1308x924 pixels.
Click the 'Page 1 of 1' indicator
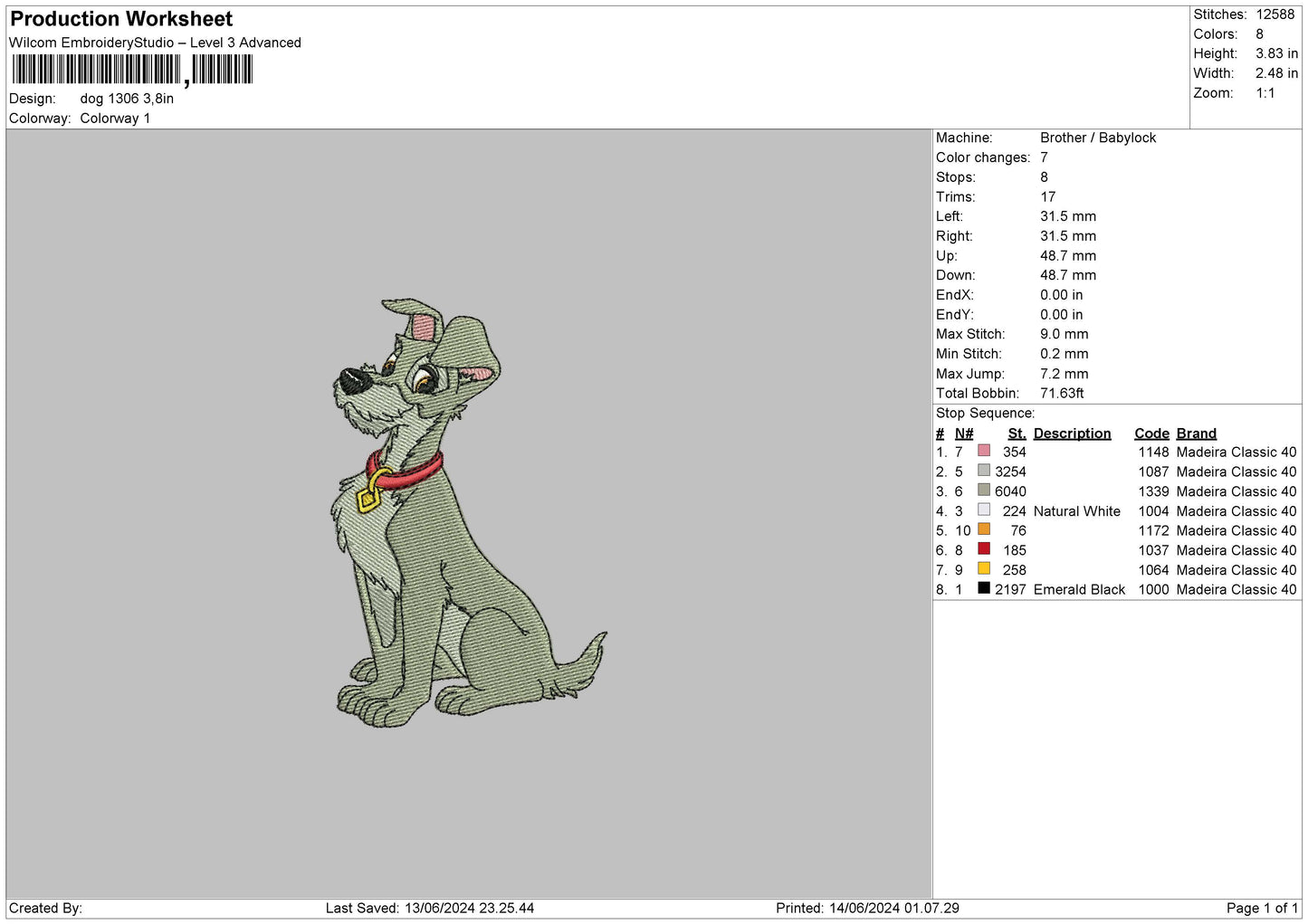tap(1262, 908)
